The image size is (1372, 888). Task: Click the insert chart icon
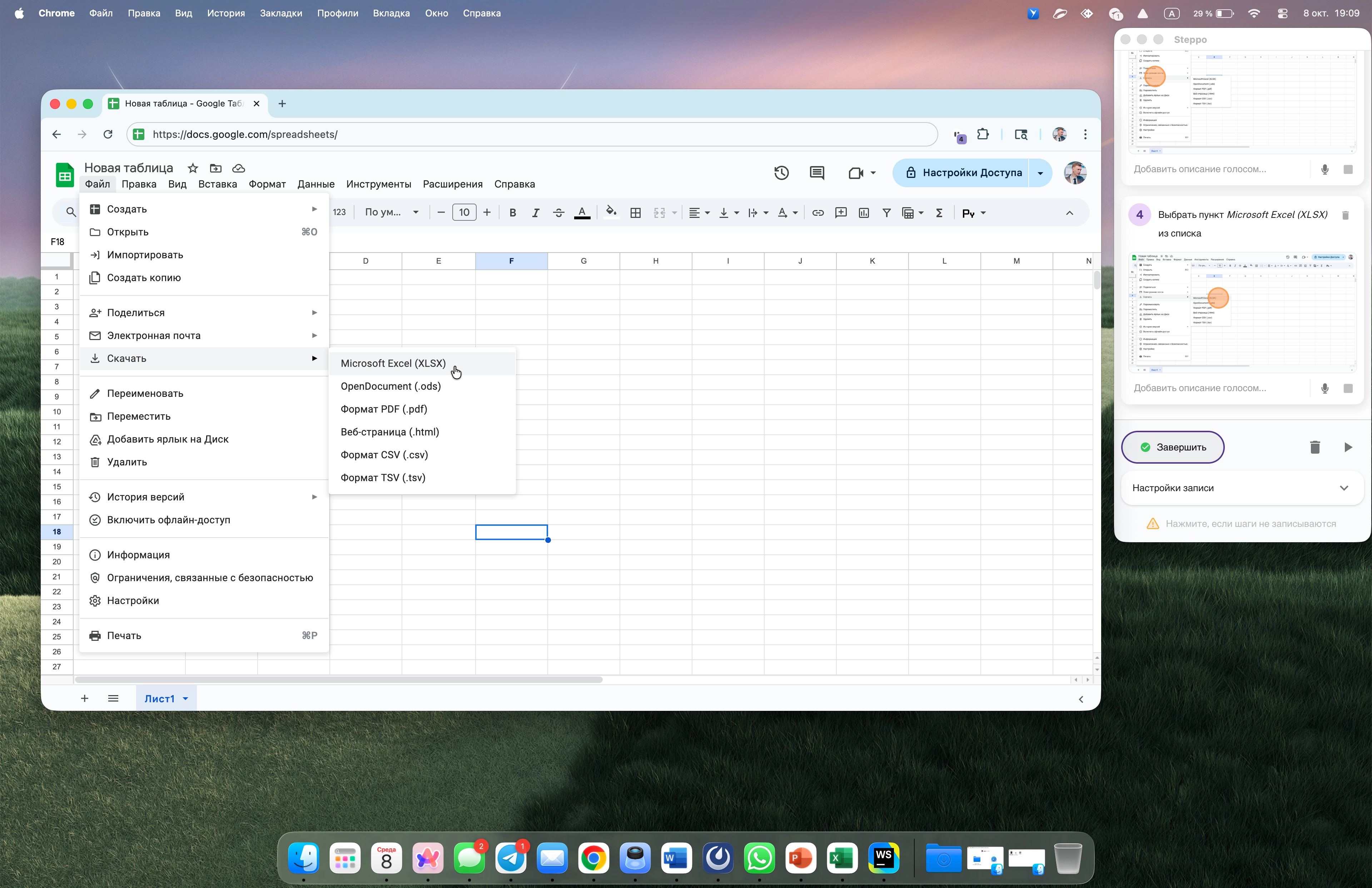point(864,213)
